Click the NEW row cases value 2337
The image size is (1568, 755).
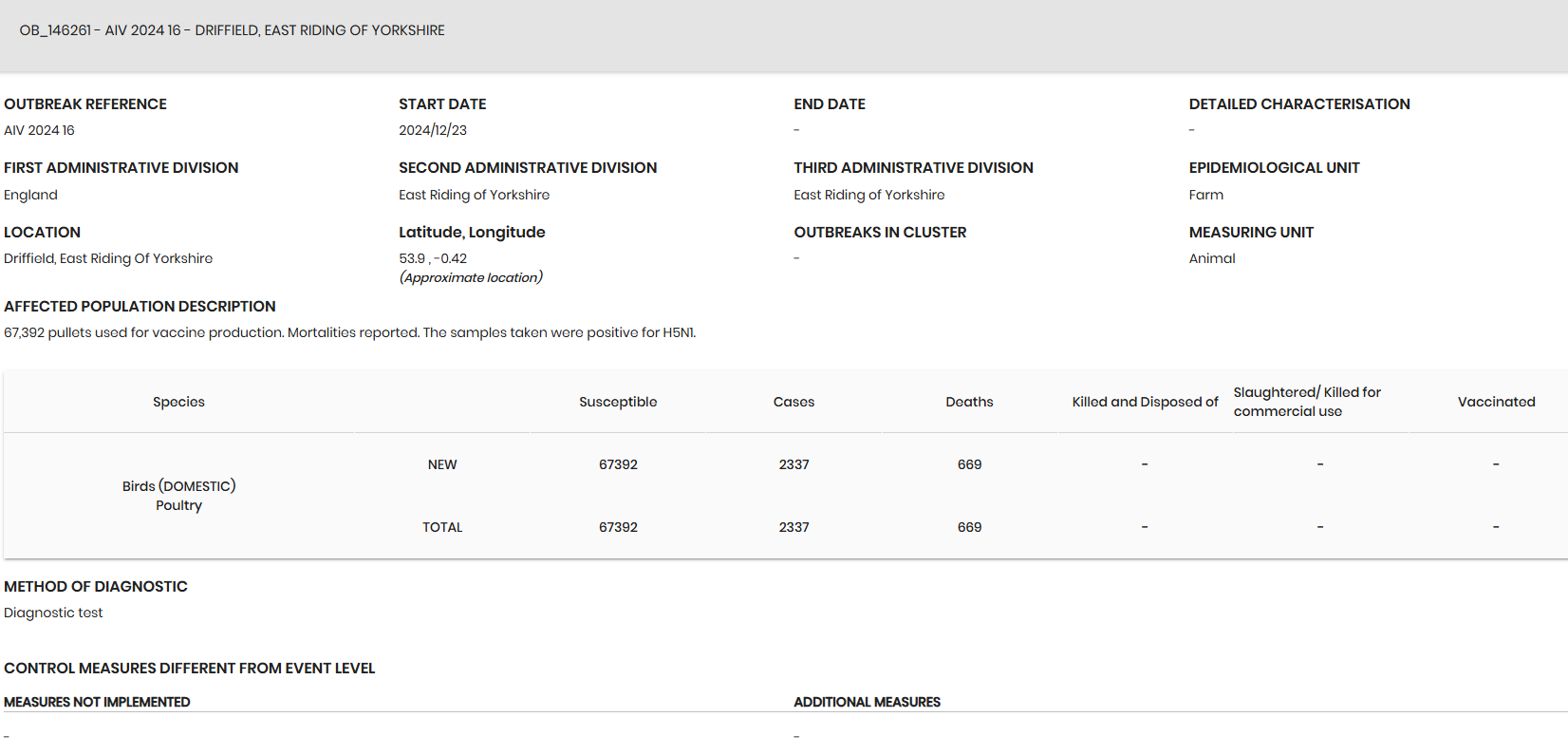point(793,464)
